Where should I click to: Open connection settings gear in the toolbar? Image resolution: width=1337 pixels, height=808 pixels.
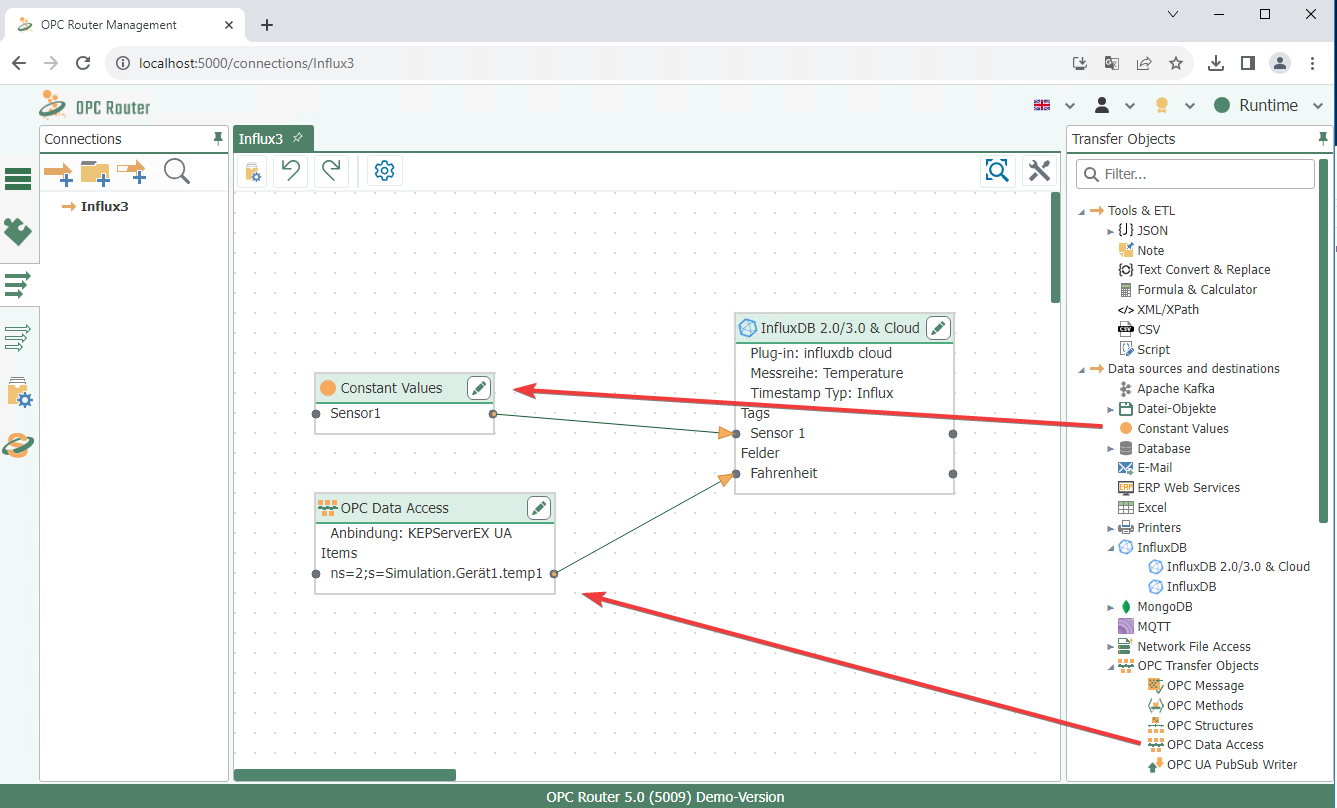click(384, 171)
